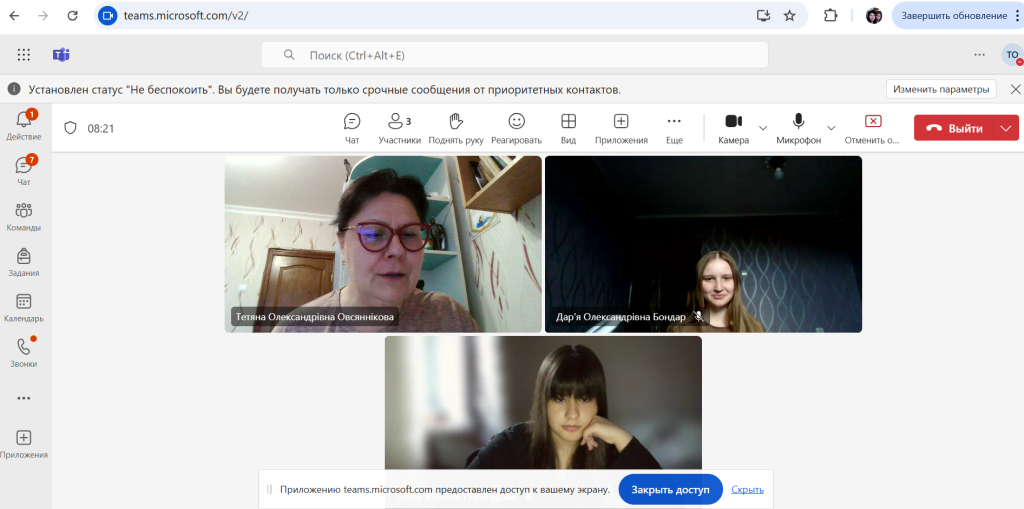Image resolution: width=1024 pixels, height=509 pixels.
Task: Open the dropdown arrow beside Выйти
Action: (x=1006, y=128)
